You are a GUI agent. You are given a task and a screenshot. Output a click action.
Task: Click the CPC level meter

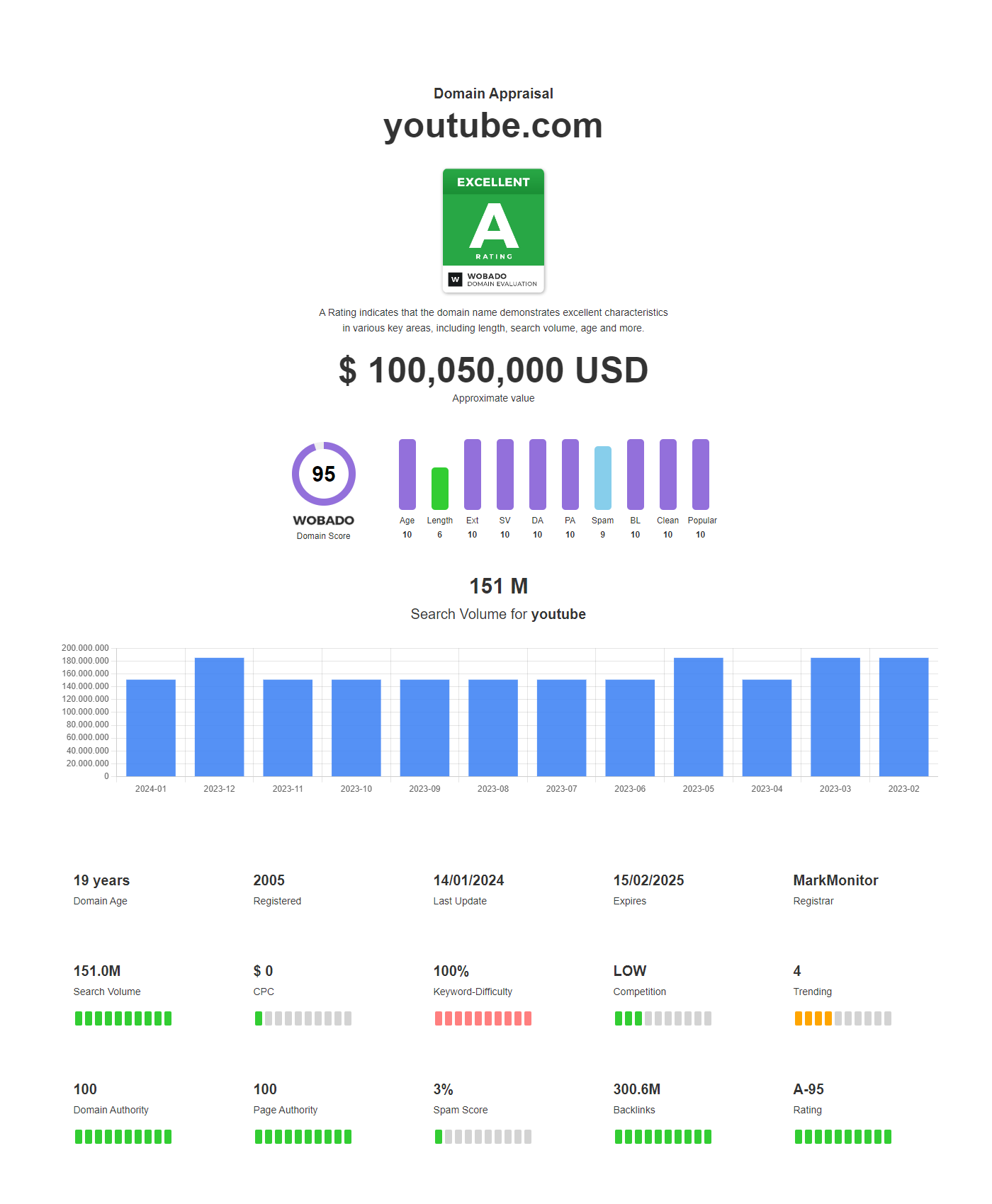303,1018
